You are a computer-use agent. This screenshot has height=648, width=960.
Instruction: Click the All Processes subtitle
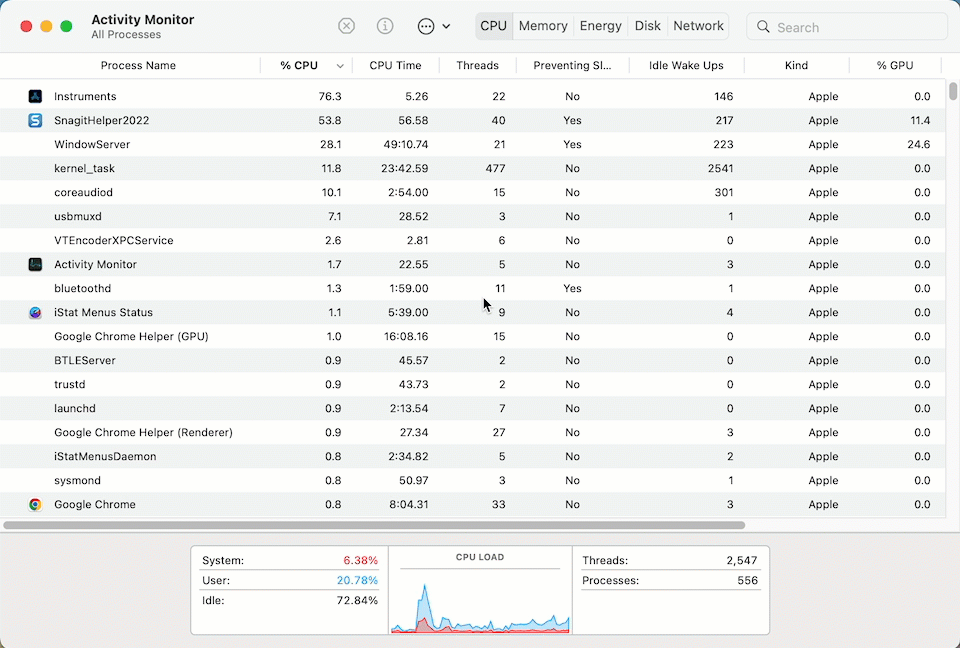(x=126, y=35)
